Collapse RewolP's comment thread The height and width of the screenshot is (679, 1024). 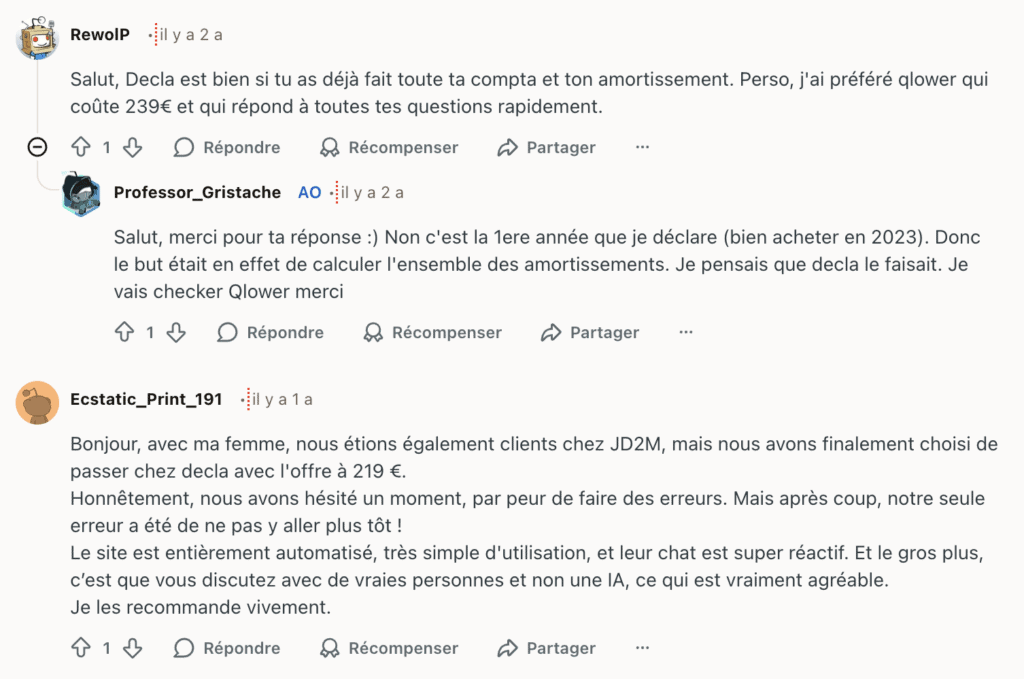tap(37, 147)
